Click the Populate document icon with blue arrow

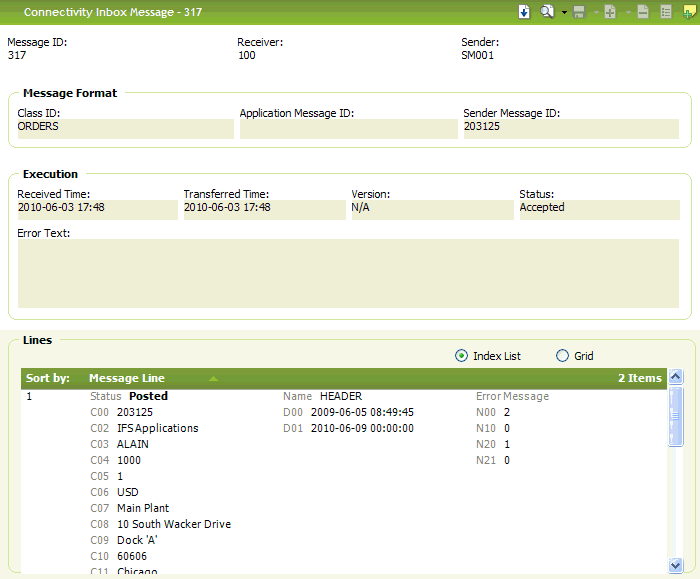tap(524, 12)
